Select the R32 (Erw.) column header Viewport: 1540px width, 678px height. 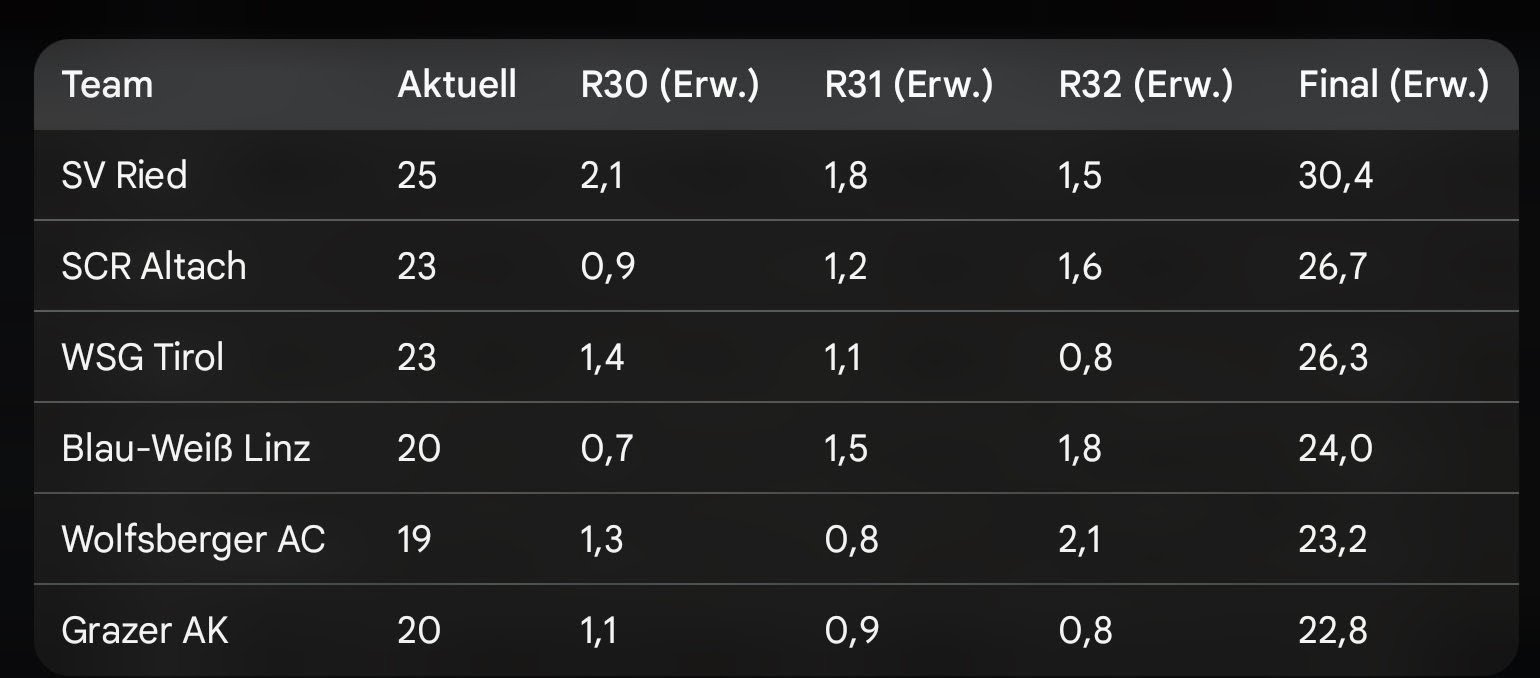click(1145, 85)
